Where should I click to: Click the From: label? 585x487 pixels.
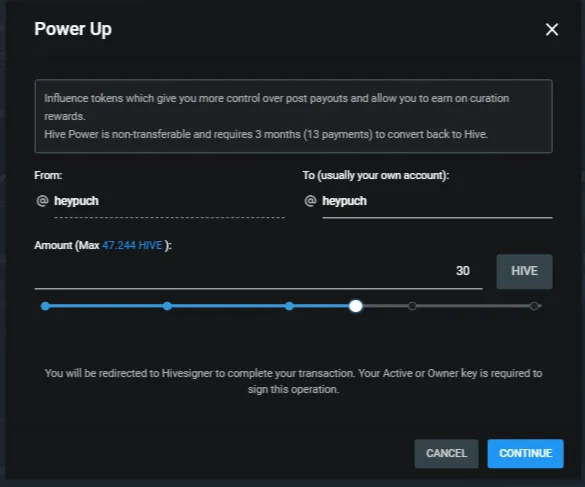(48, 175)
